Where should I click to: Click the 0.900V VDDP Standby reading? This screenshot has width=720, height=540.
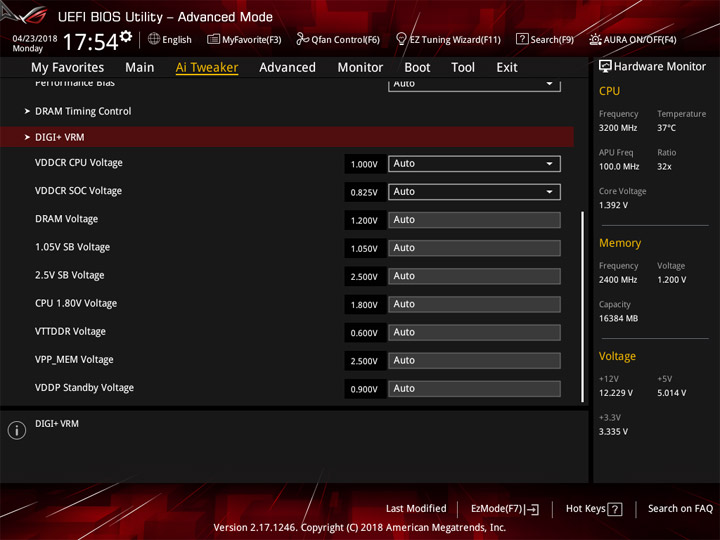click(364, 389)
